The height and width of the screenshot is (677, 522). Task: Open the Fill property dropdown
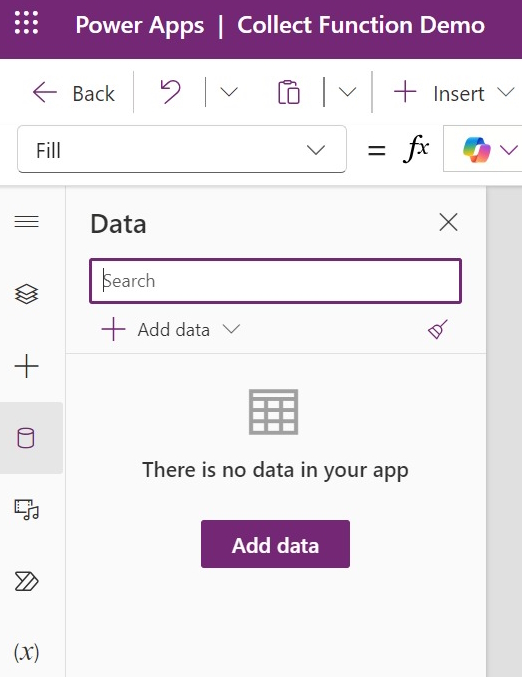point(182,149)
